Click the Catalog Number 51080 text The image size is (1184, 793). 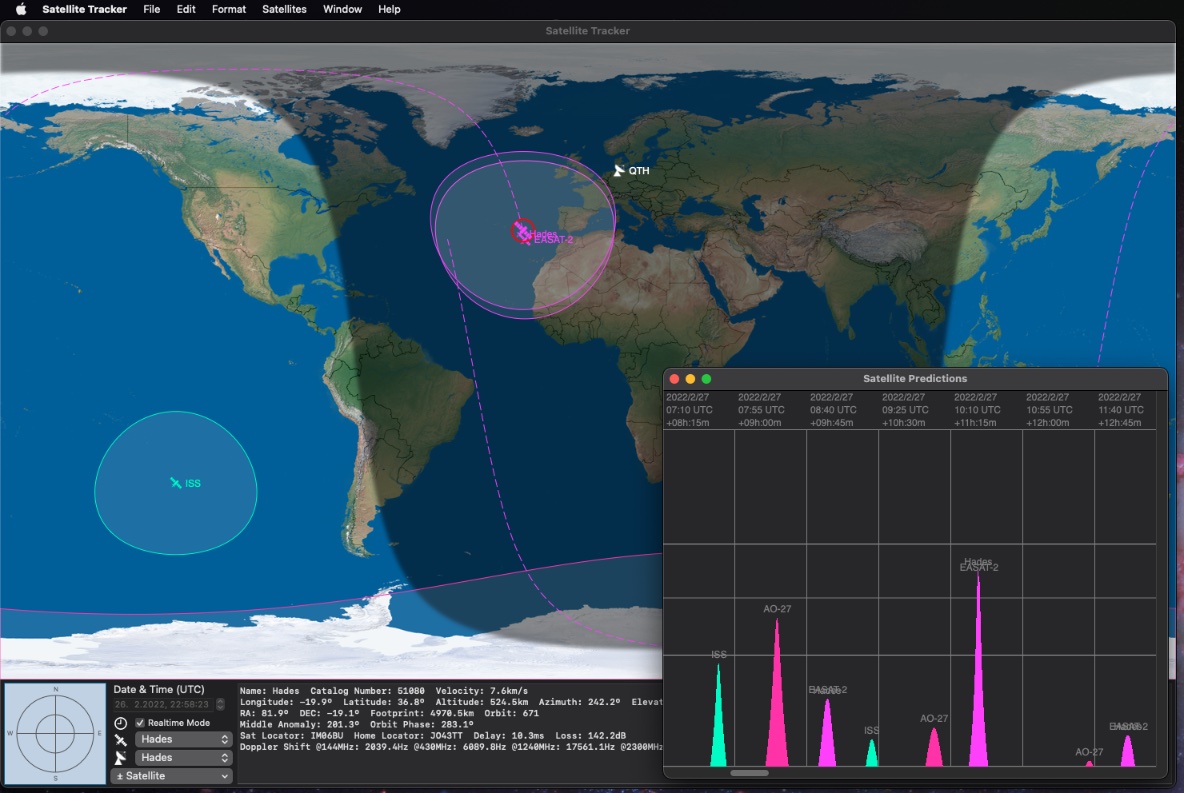367,690
